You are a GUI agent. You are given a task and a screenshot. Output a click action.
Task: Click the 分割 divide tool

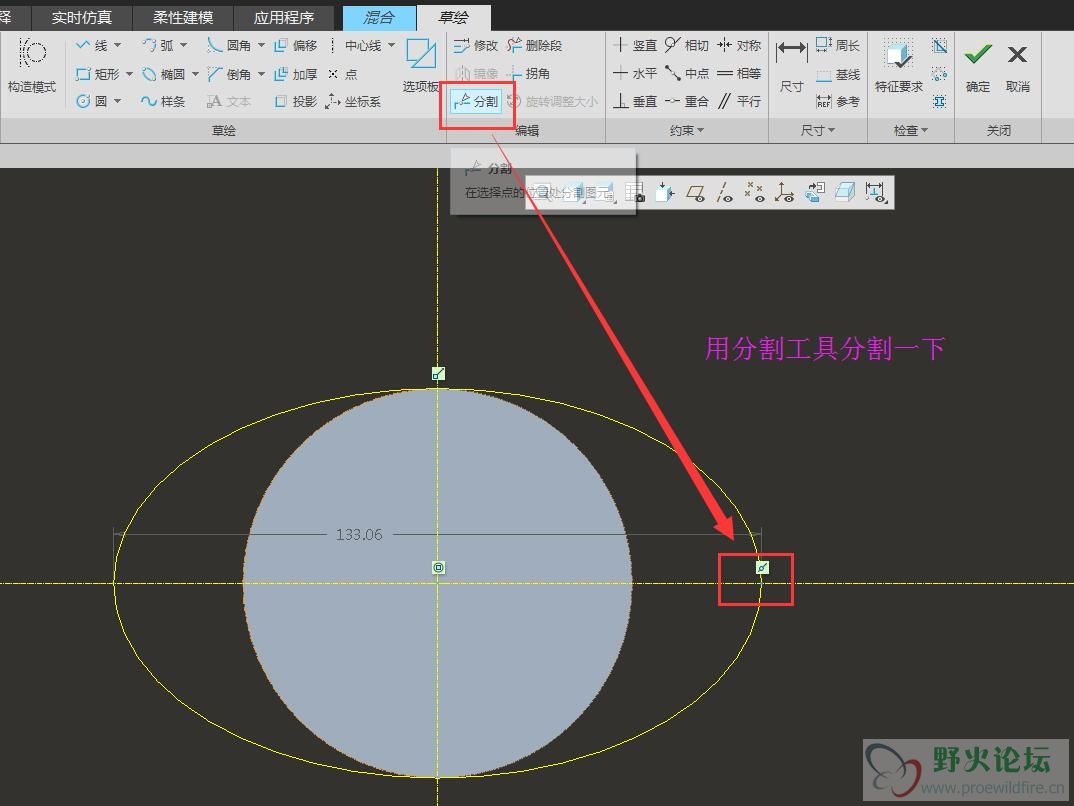click(476, 101)
